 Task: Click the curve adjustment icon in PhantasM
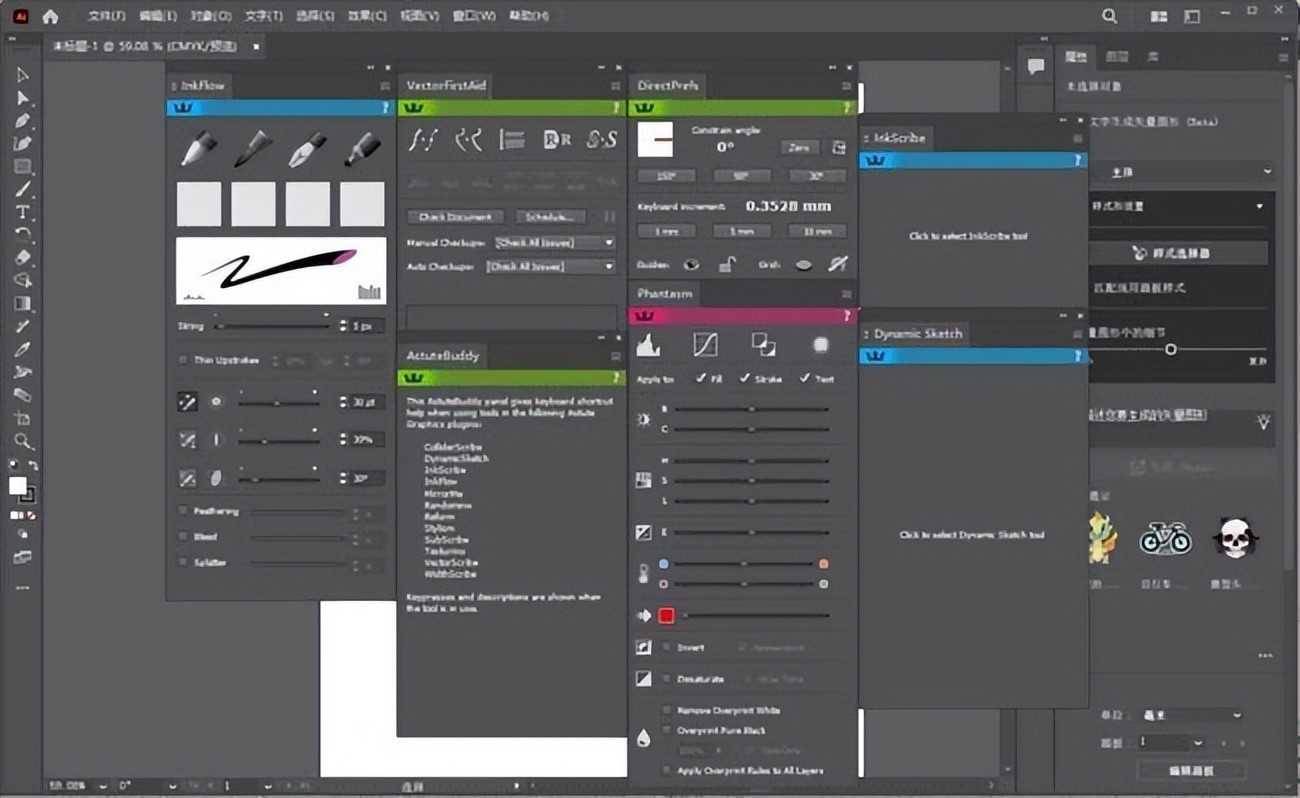707,344
